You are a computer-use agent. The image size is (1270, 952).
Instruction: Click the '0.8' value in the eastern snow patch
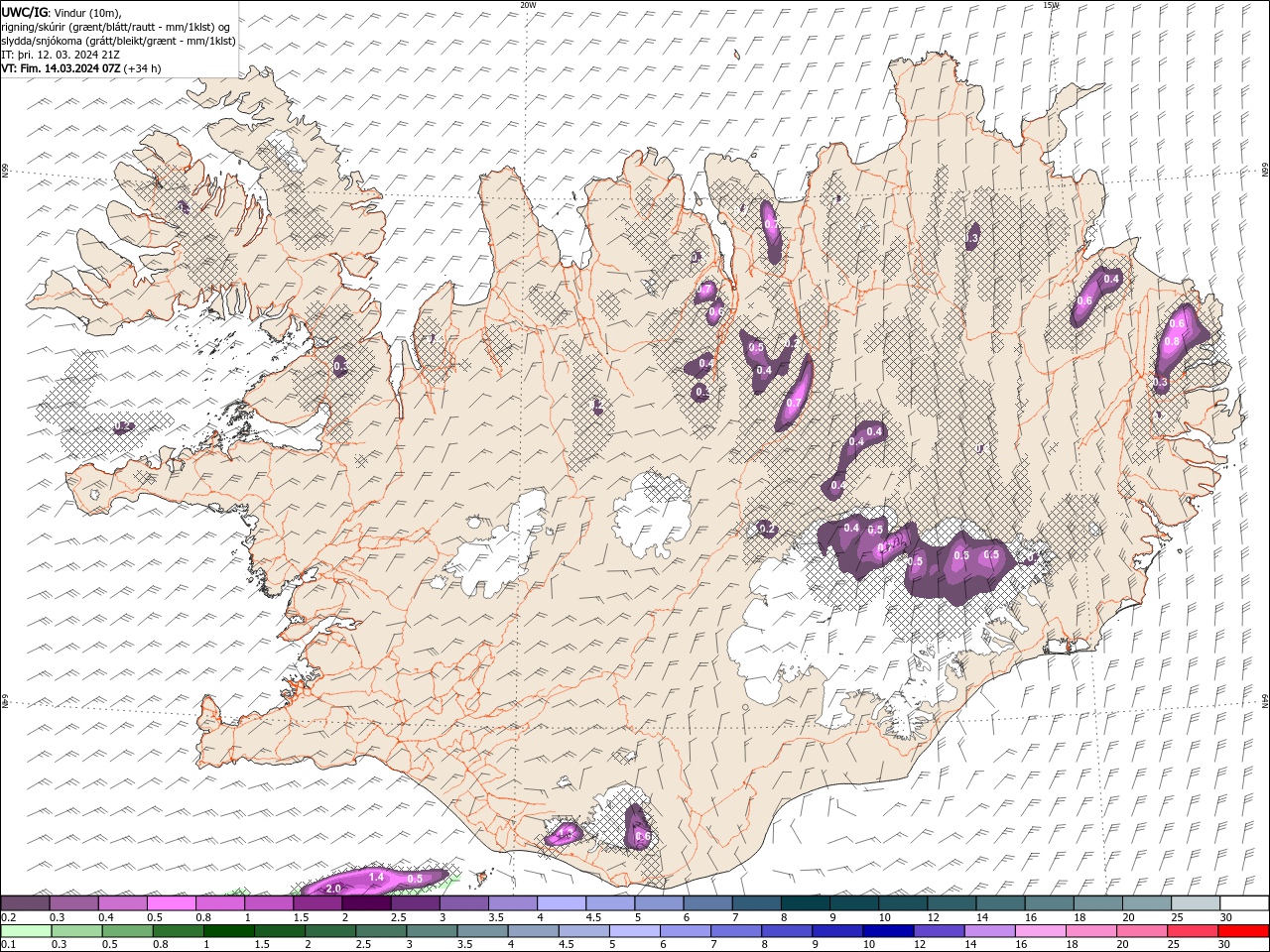1172,342
